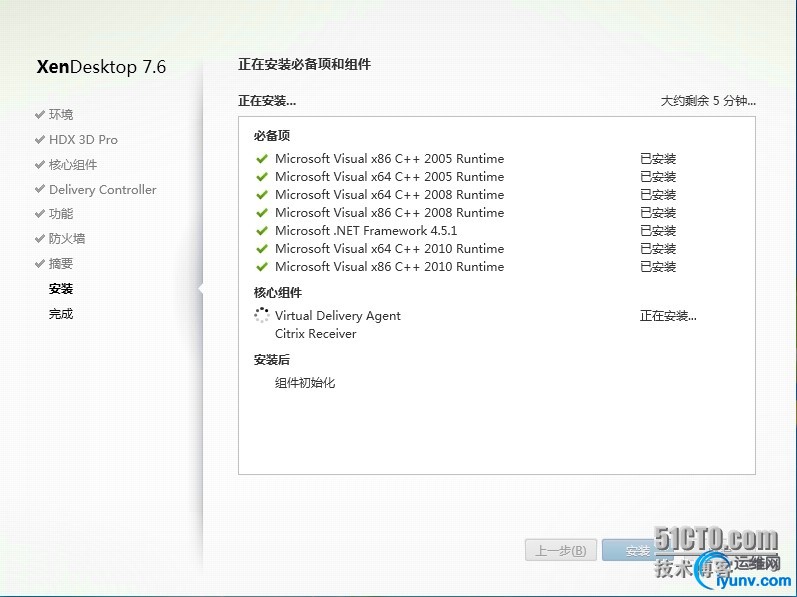
Task: Click 'Microsoft Visual x64 C++ 2005 Runtime' text
Action: pos(389,177)
